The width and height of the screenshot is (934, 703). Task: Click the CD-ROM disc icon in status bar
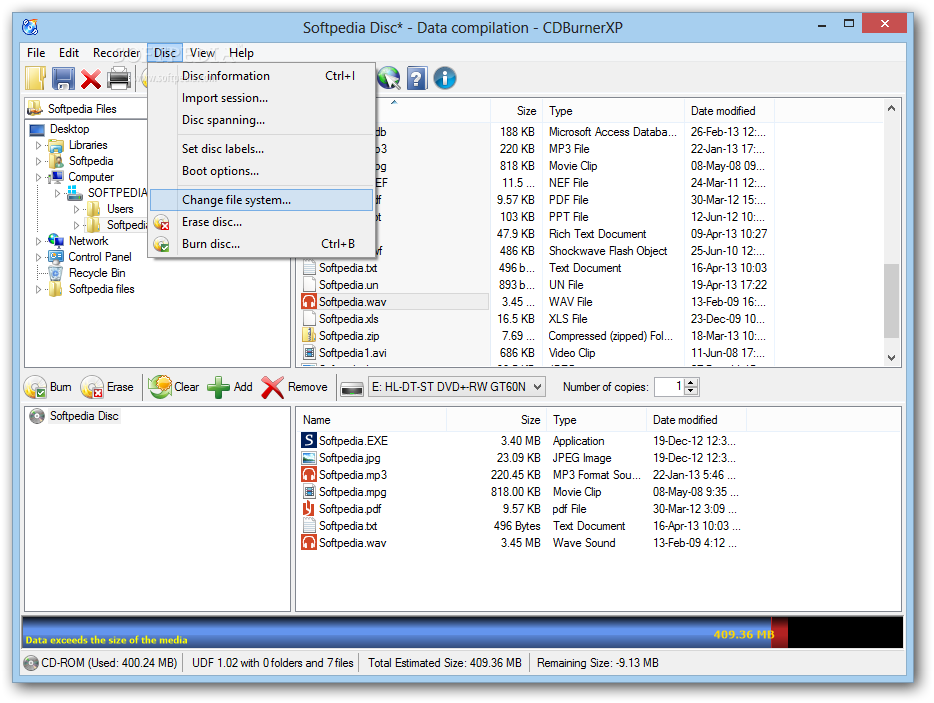point(31,662)
